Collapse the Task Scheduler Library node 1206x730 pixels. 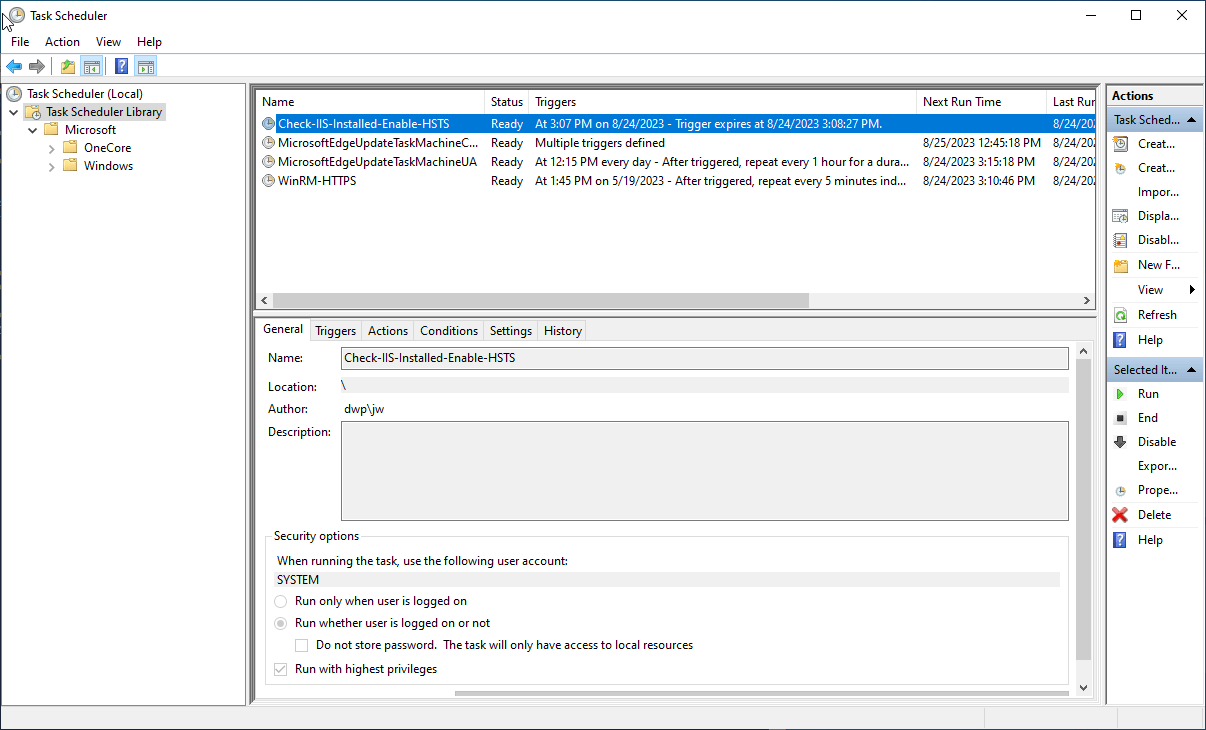click(14, 112)
